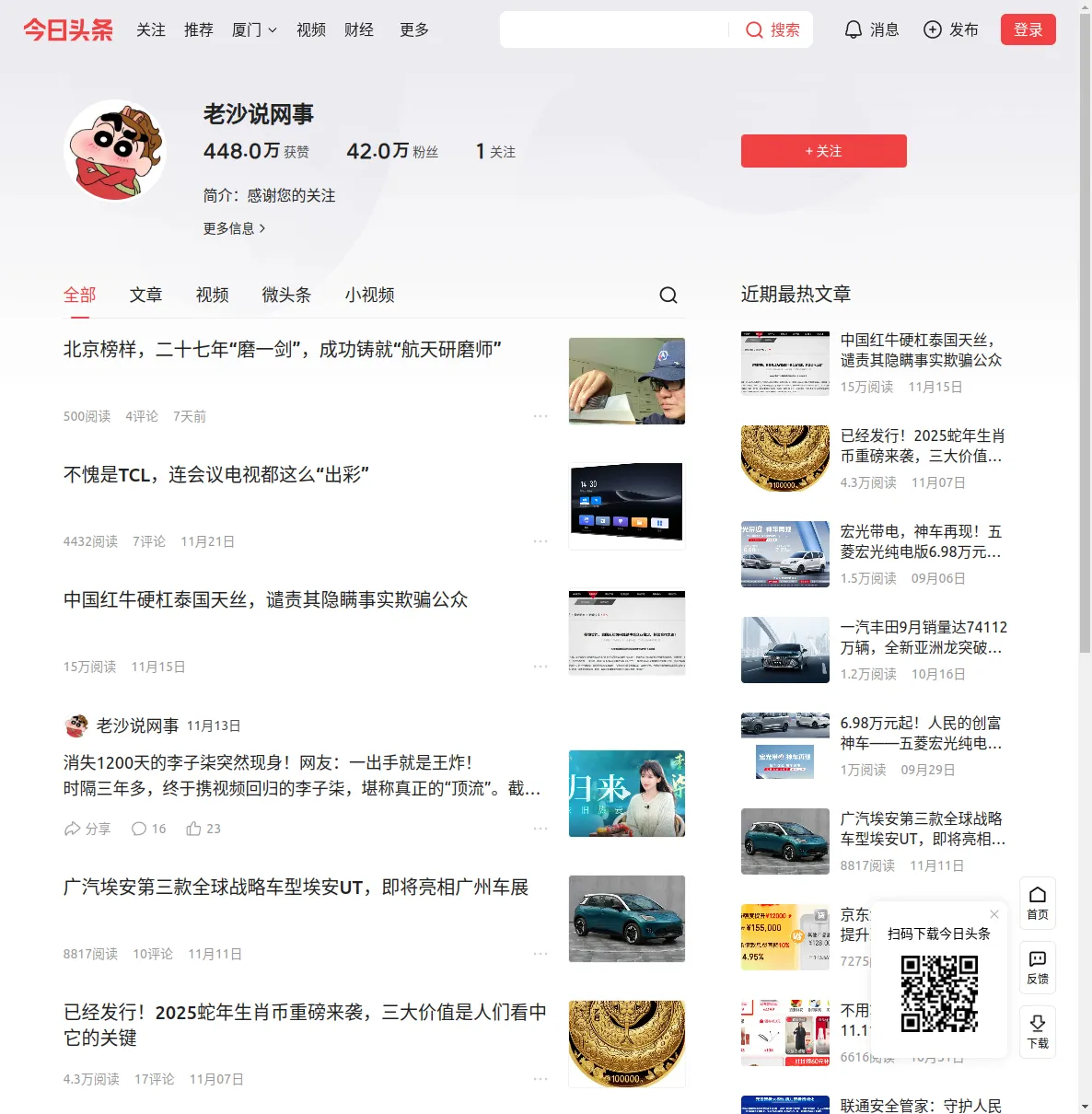1092x1114 pixels.
Task: Open 关注 in top navigation
Action: pos(151,29)
